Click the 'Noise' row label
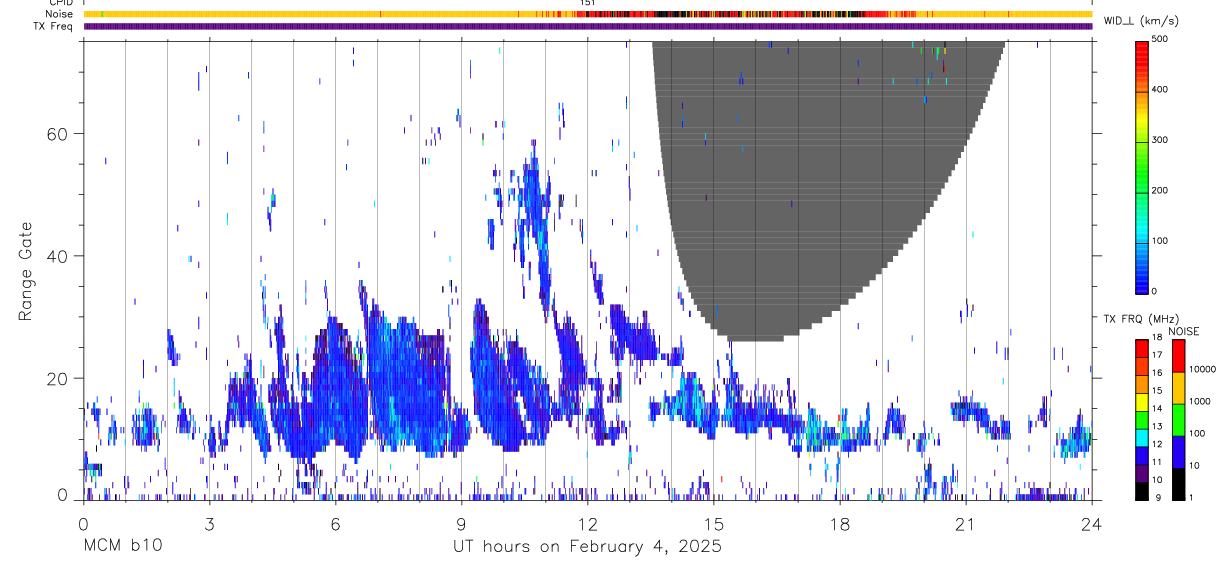The height and width of the screenshot is (567, 1228). [x=59, y=14]
